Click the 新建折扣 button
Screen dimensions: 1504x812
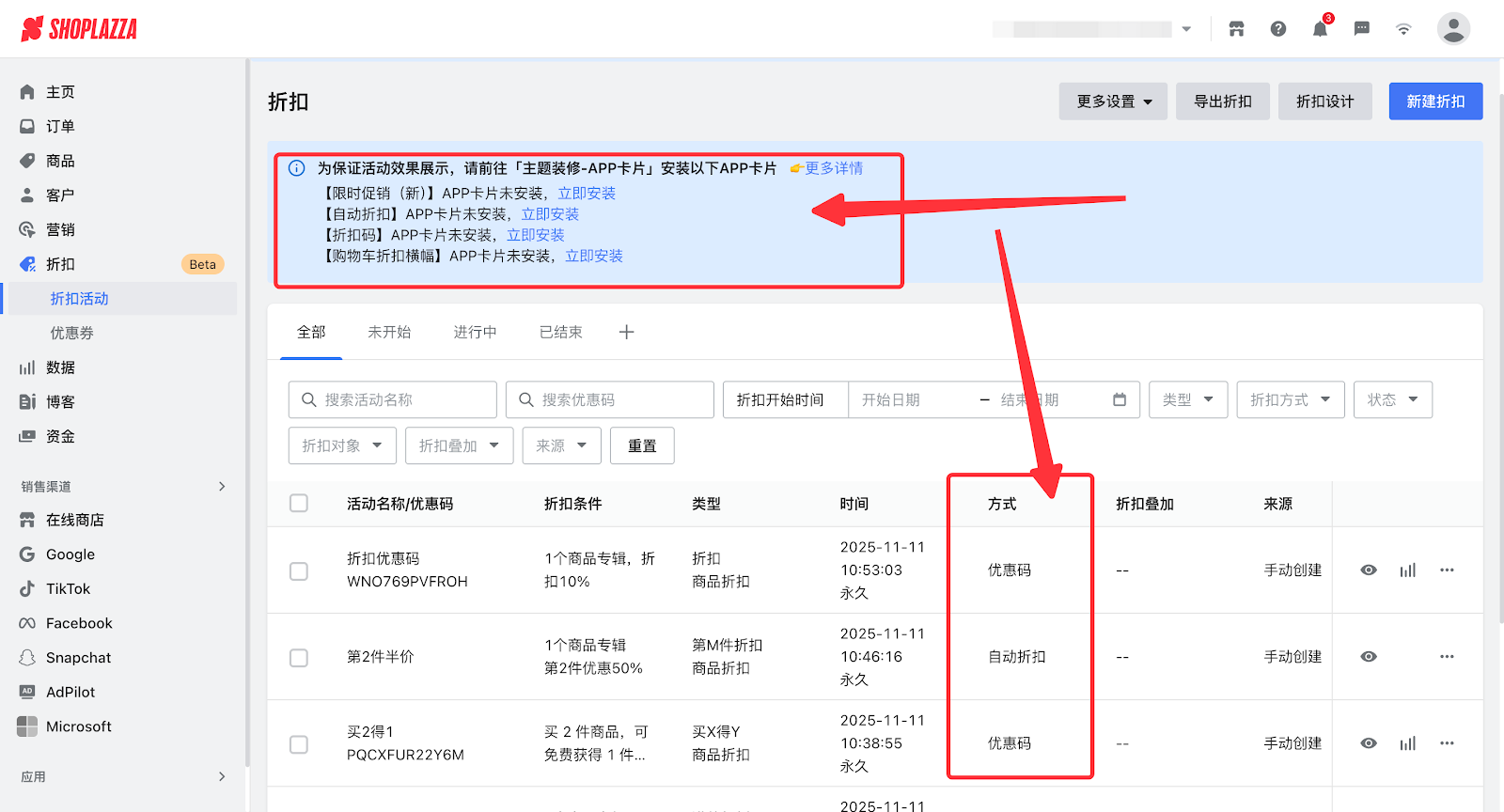click(x=1435, y=101)
